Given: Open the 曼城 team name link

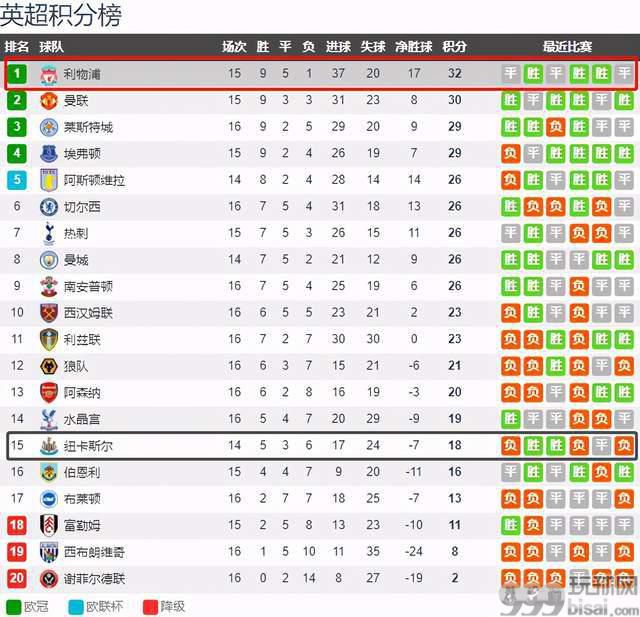Looking at the screenshot, I should [76, 260].
